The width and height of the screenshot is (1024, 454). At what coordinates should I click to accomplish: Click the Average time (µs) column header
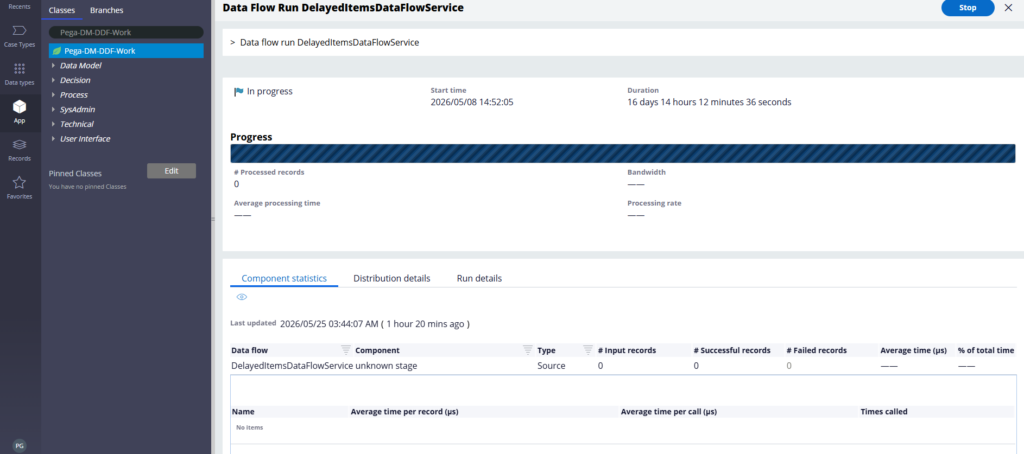913,350
